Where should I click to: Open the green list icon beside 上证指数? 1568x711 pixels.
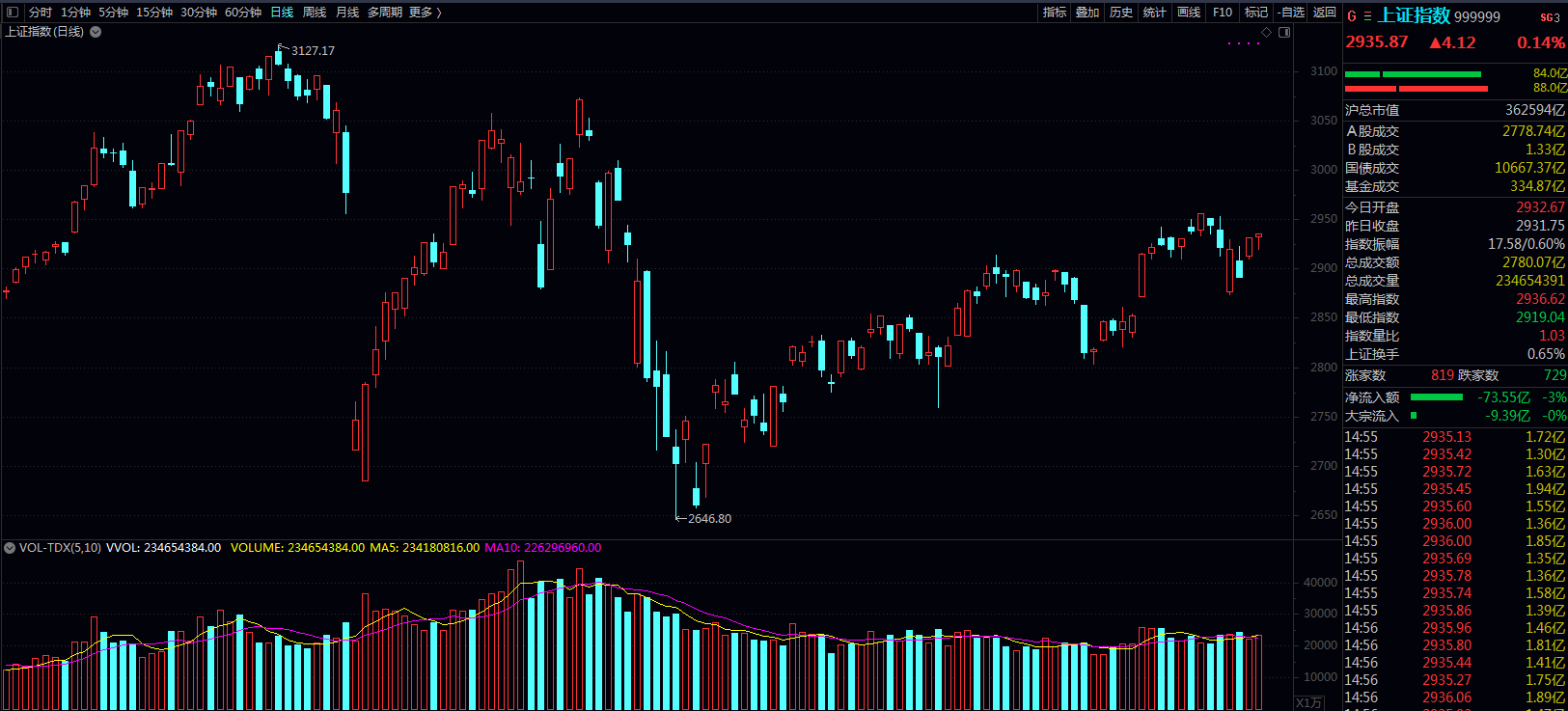(1367, 16)
